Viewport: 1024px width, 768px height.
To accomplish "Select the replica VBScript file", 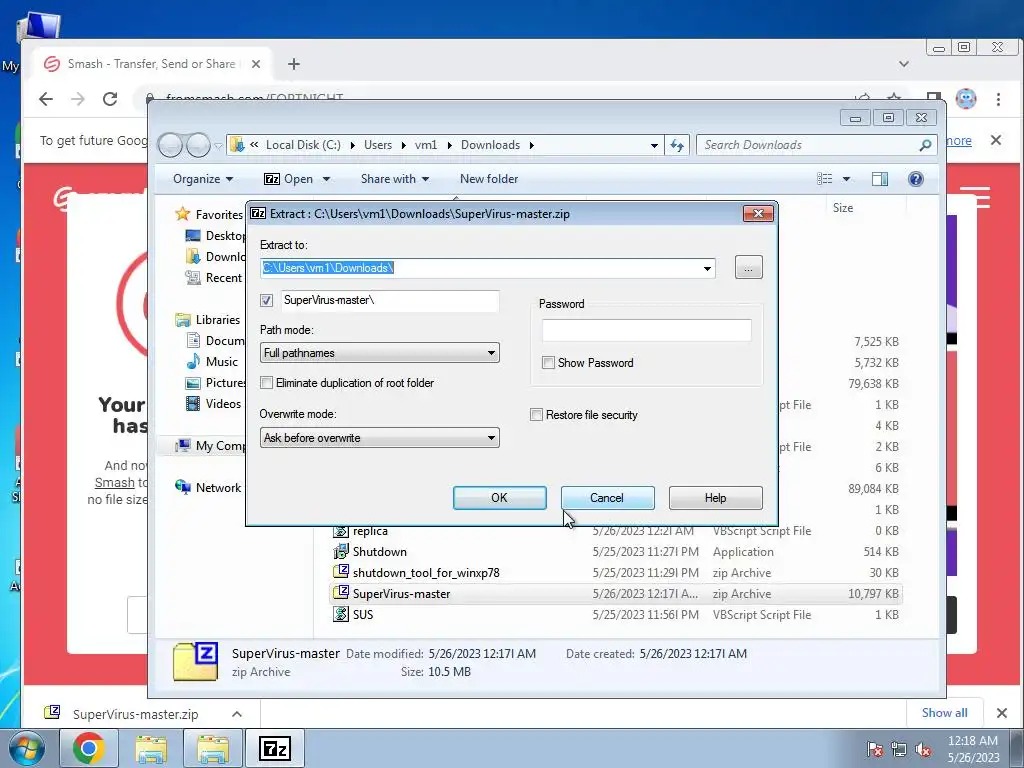I will pos(370,531).
